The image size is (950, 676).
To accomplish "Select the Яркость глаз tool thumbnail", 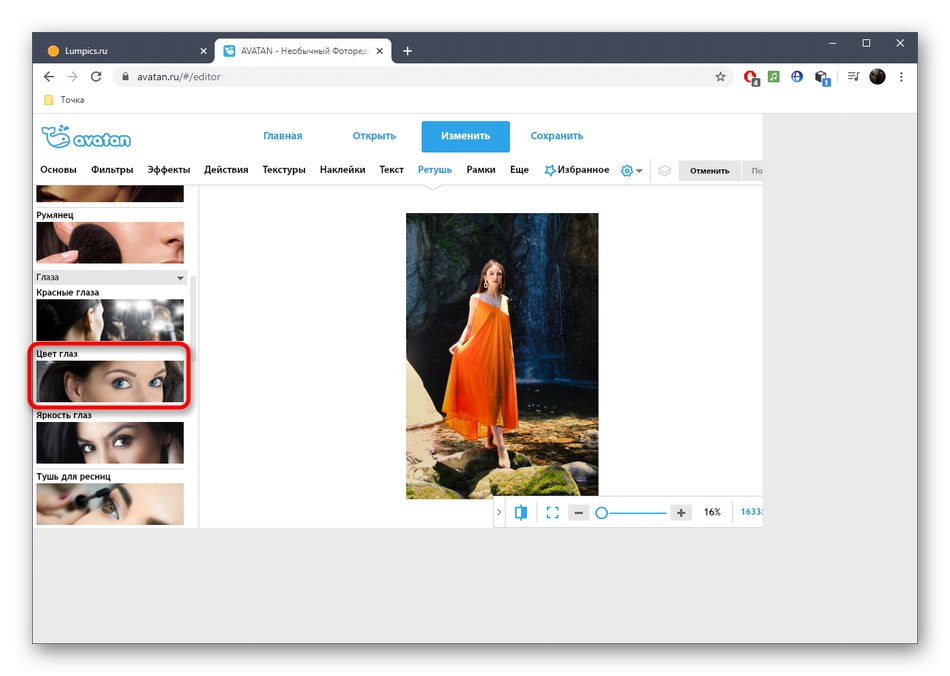I will 110,443.
